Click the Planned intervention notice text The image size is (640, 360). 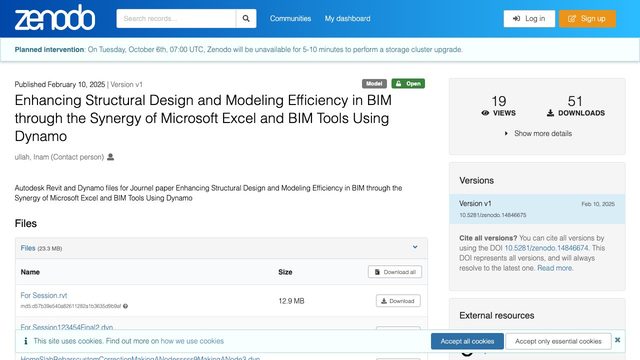pyautogui.click(x=238, y=49)
